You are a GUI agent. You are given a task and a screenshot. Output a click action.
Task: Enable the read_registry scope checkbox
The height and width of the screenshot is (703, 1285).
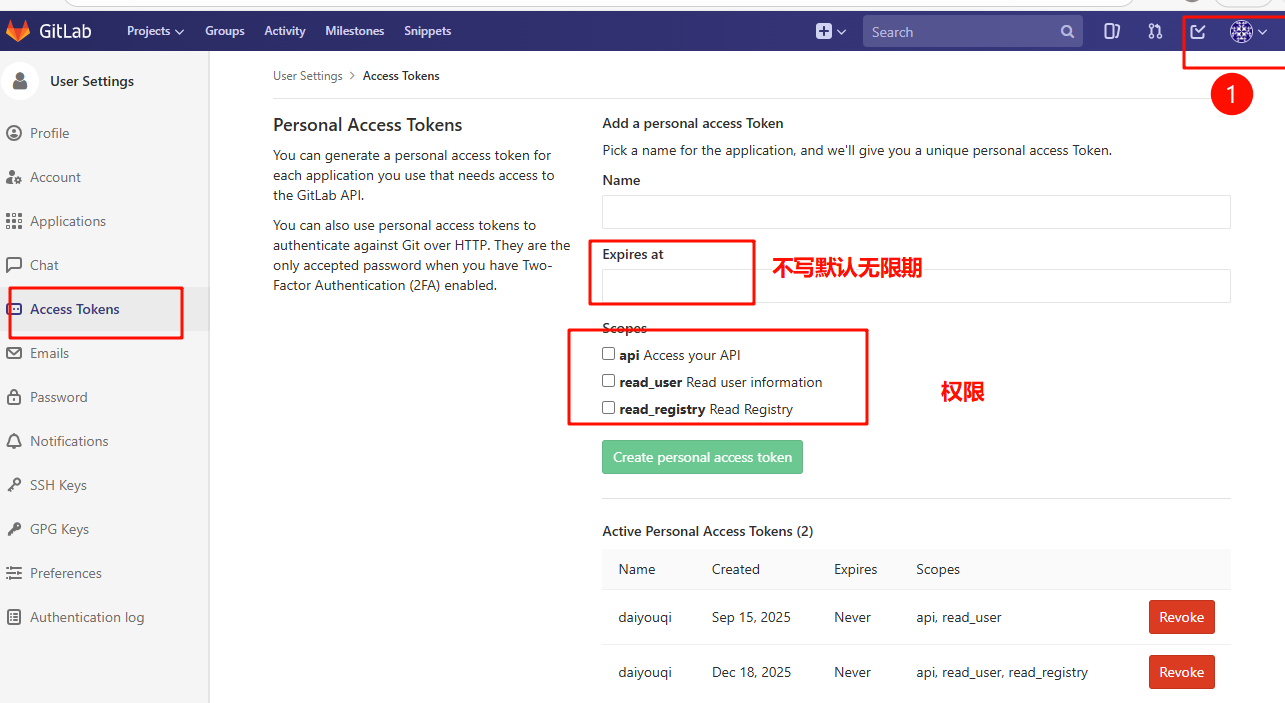point(608,408)
